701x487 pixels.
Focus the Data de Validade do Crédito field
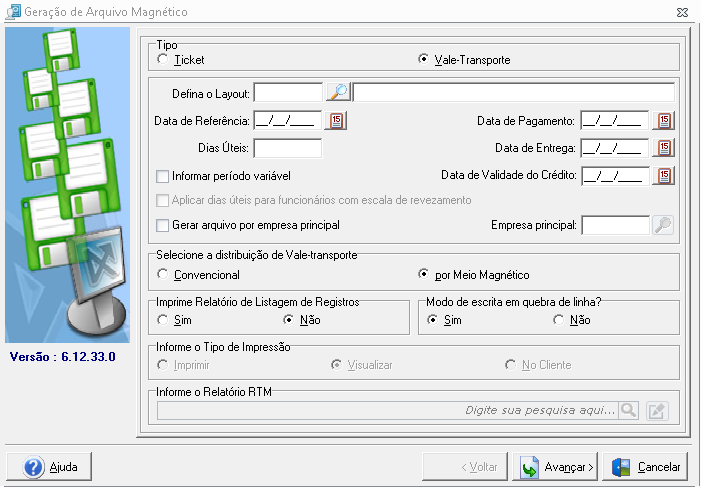coord(615,176)
